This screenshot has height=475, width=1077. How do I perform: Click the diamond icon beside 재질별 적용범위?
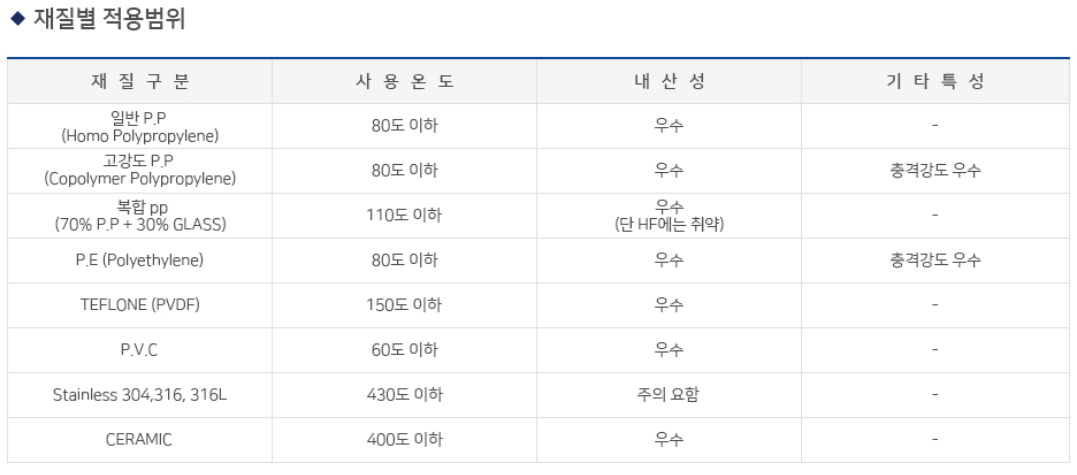(16, 20)
